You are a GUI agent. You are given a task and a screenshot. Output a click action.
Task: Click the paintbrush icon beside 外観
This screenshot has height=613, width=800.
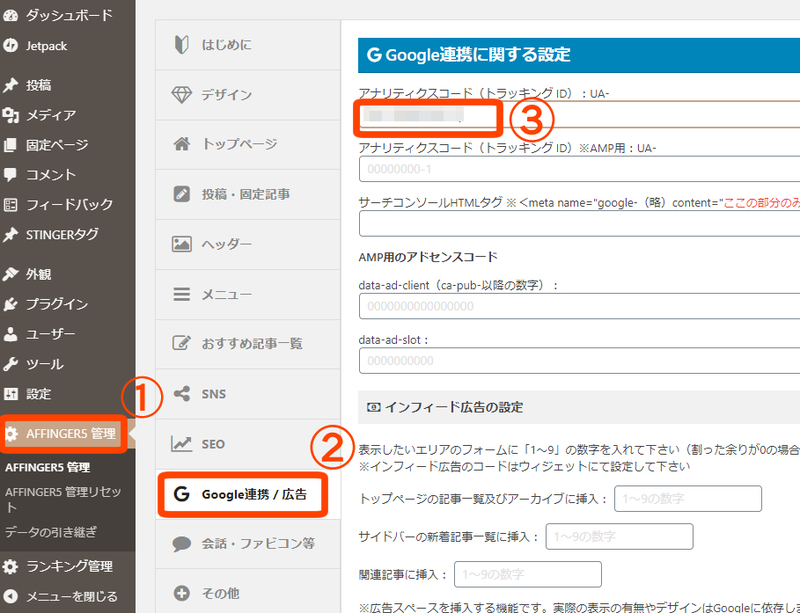[10, 274]
